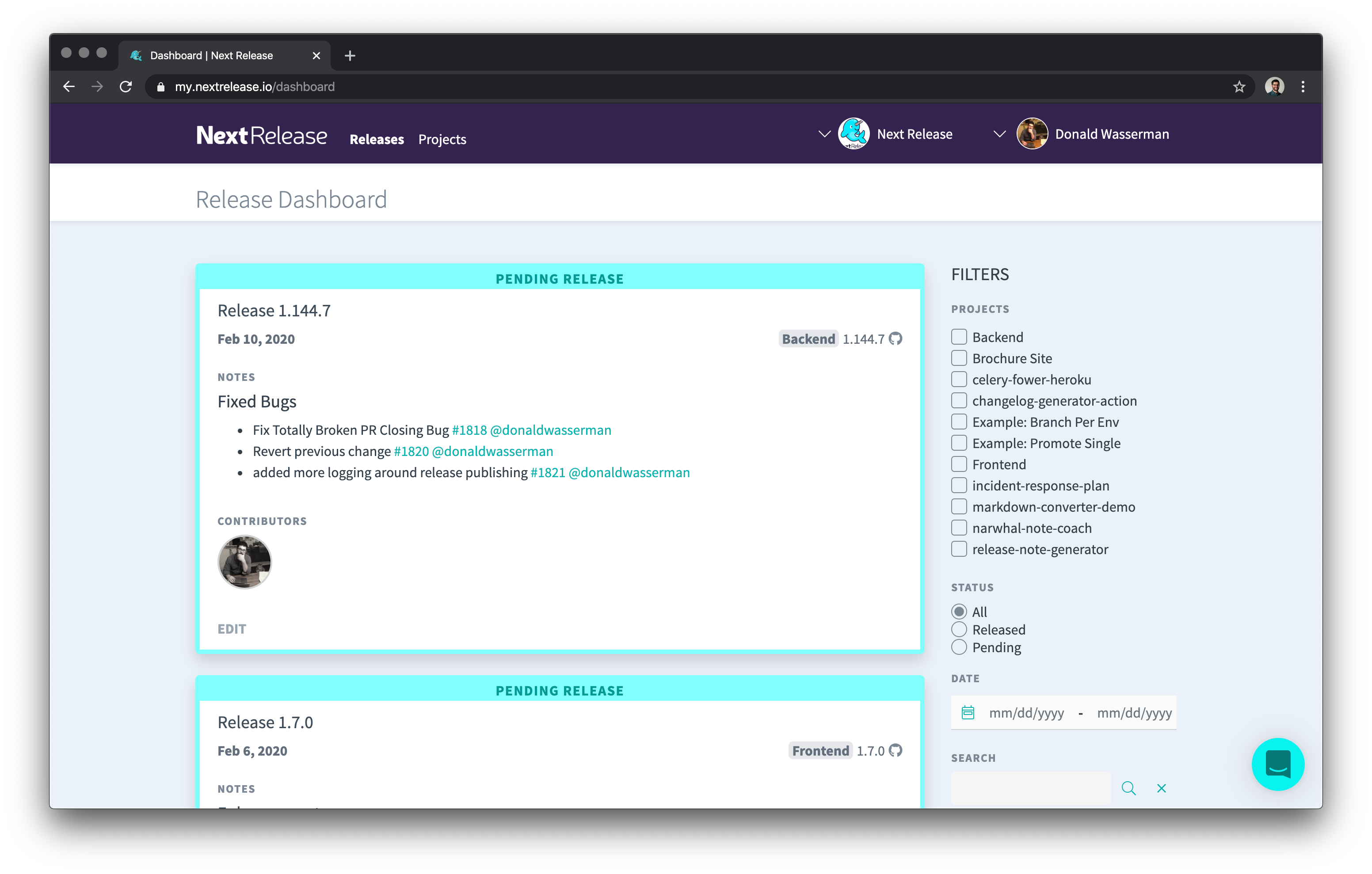Click the Feb 6, 2020 date text
The height and width of the screenshot is (874, 1372).
pyautogui.click(x=252, y=751)
